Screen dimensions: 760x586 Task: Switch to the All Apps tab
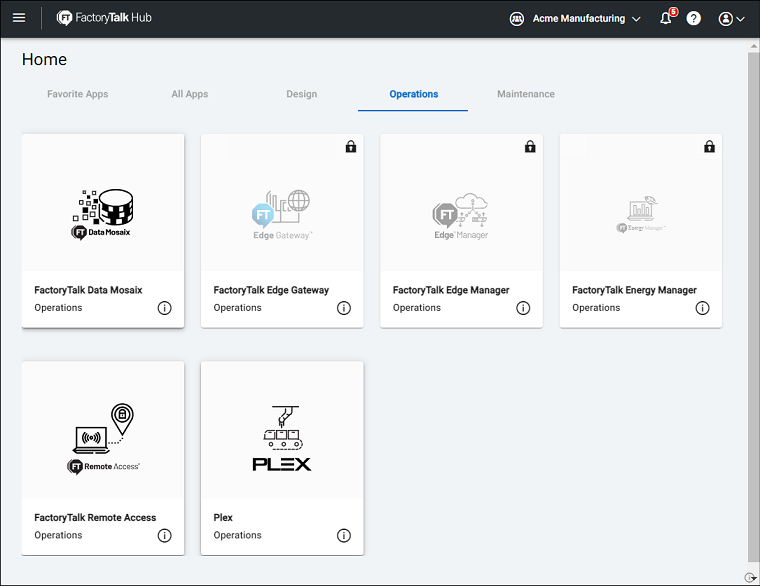click(190, 94)
